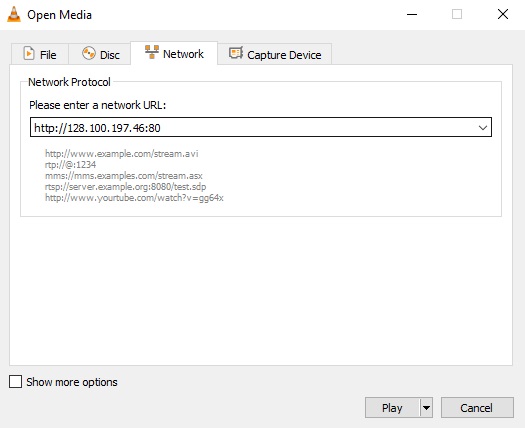Click the Play button
Screen dimensions: 525x428
[392, 408]
